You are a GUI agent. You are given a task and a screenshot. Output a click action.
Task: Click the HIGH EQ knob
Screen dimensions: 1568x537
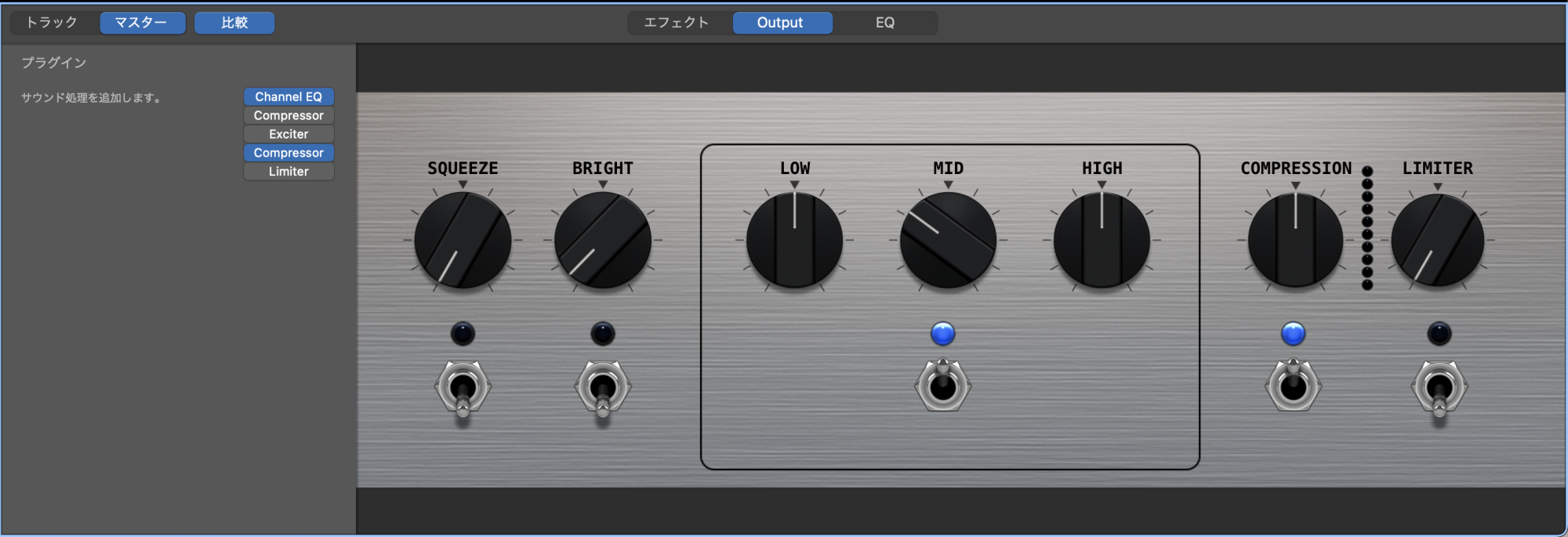[1102, 240]
